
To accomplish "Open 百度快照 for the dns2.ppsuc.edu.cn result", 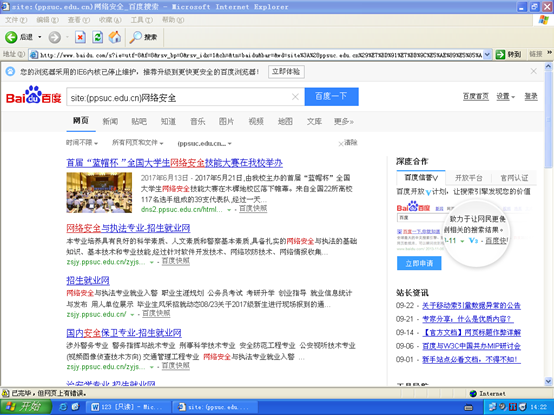I will pos(253,209).
